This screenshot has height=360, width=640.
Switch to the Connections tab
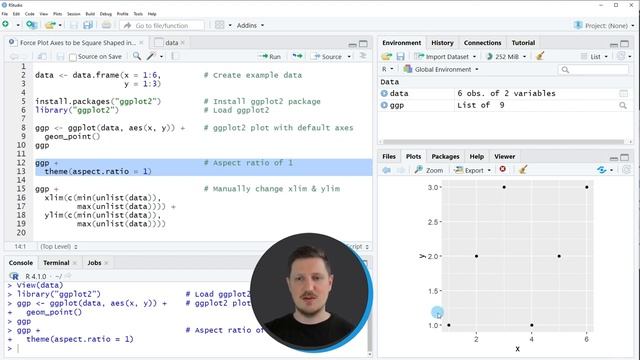(482, 42)
